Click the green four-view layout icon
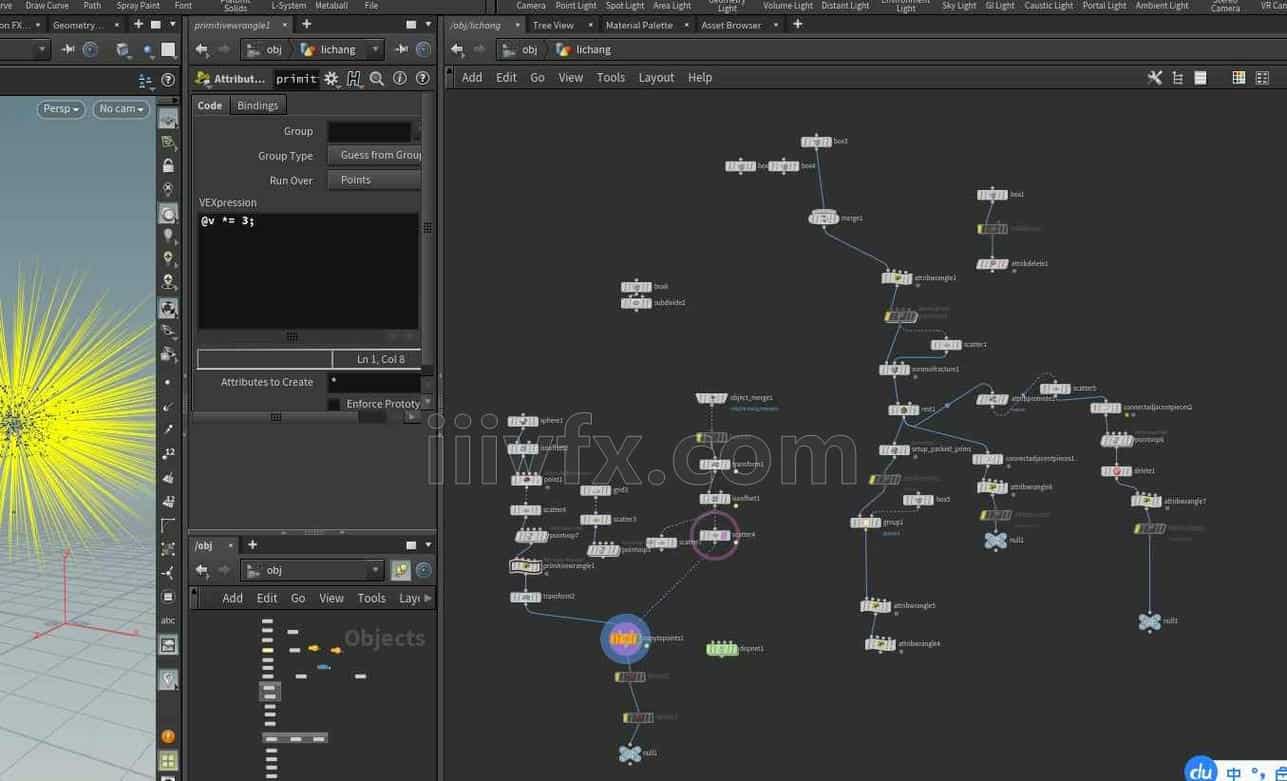Screen dimensions: 1287x781 coord(168,762)
